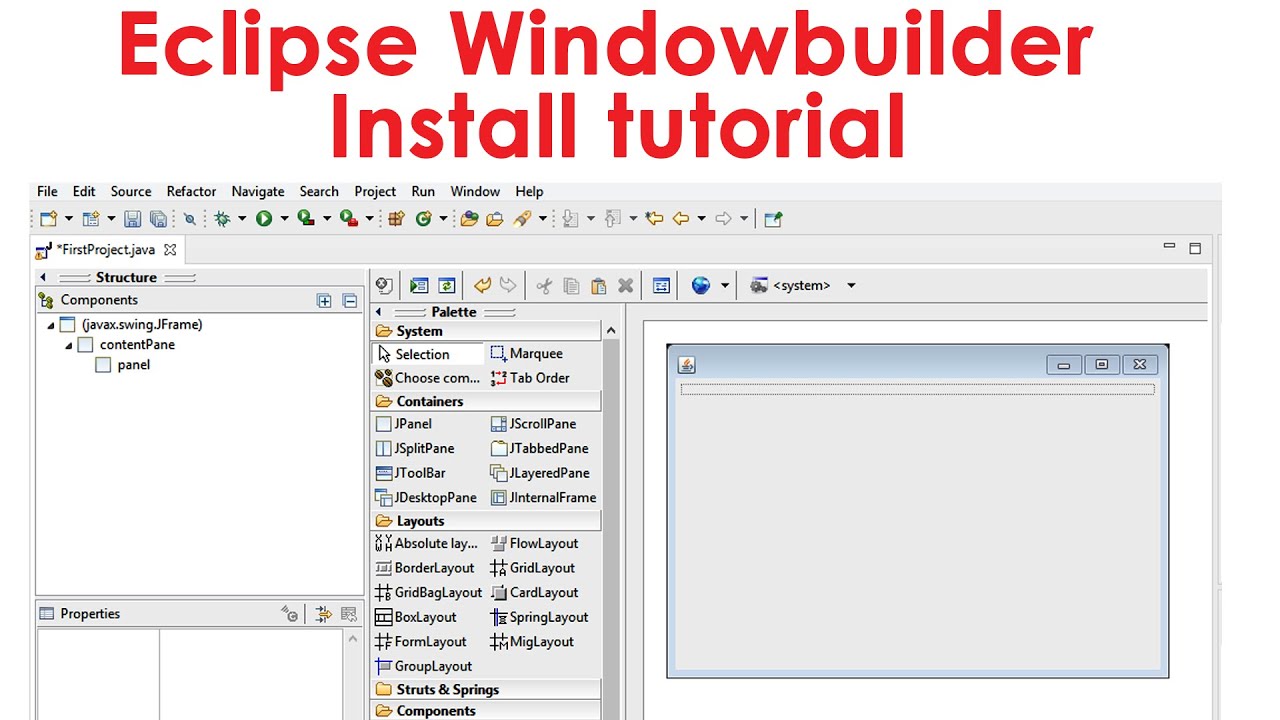Screen dimensions: 1280x720
Task: Select the Marquee tool in palette
Action: pyautogui.click(x=527, y=354)
